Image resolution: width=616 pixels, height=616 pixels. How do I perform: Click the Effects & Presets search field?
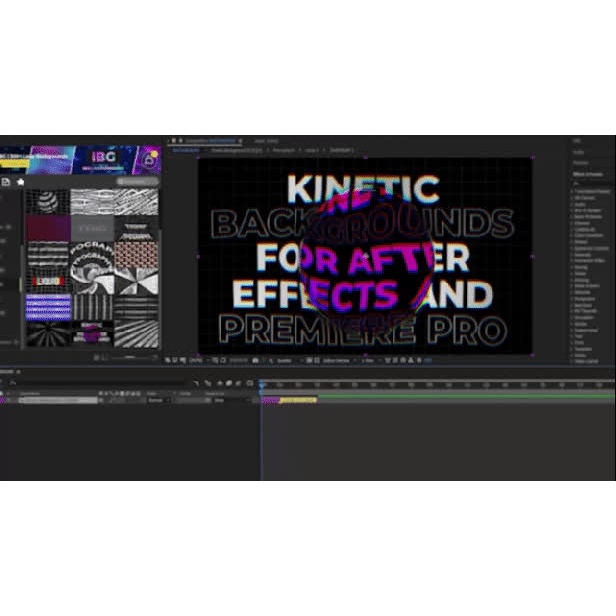(x=592, y=183)
